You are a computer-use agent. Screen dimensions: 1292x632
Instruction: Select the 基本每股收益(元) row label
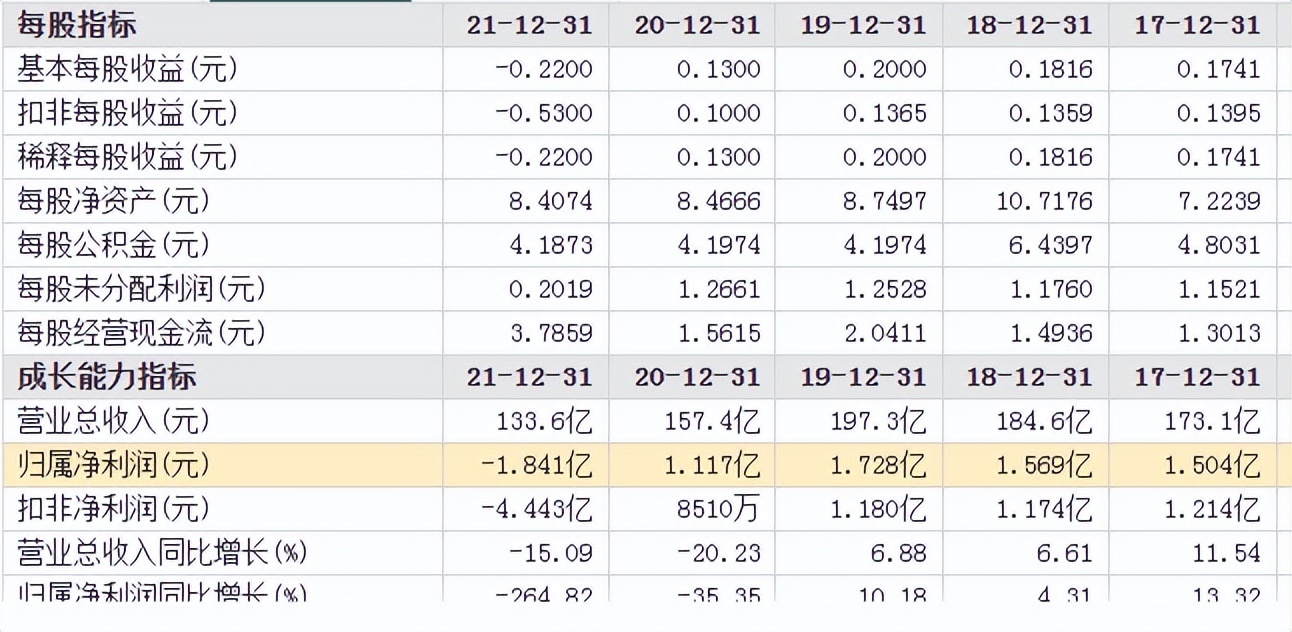tap(128, 69)
